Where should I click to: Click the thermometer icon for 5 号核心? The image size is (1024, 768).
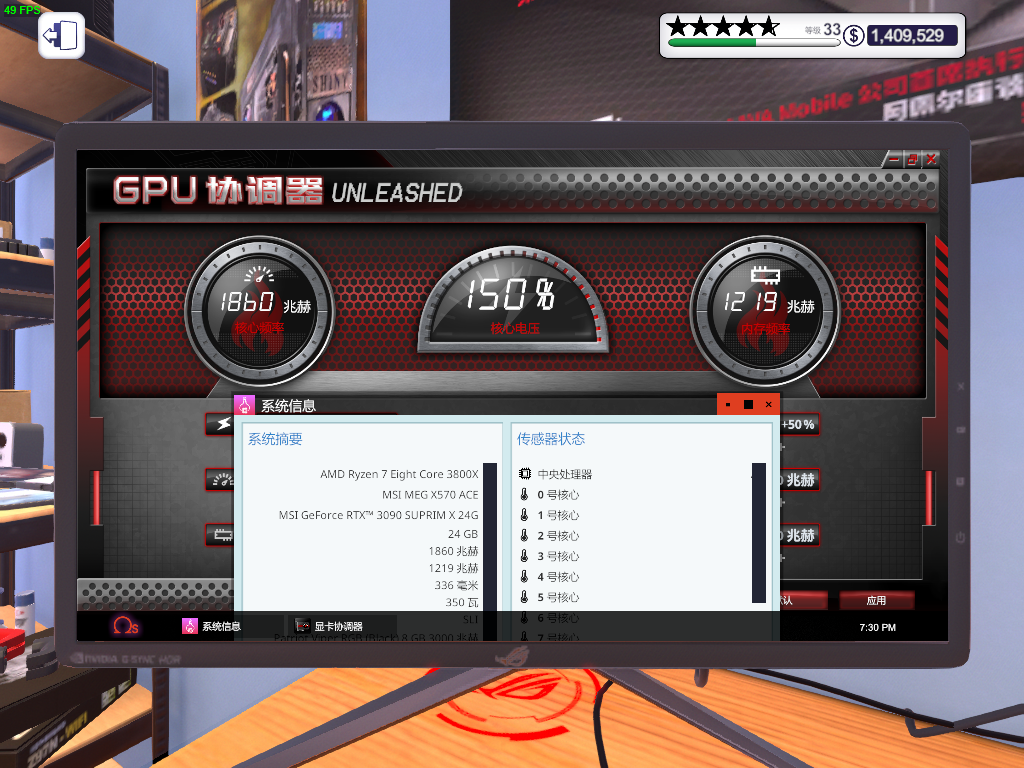524,597
